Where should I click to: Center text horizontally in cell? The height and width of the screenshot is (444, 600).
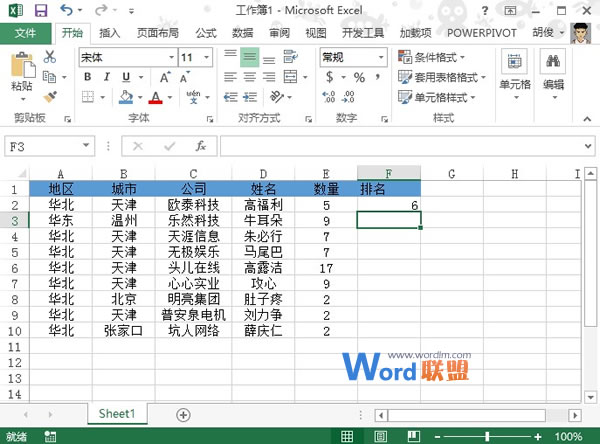click(x=249, y=77)
